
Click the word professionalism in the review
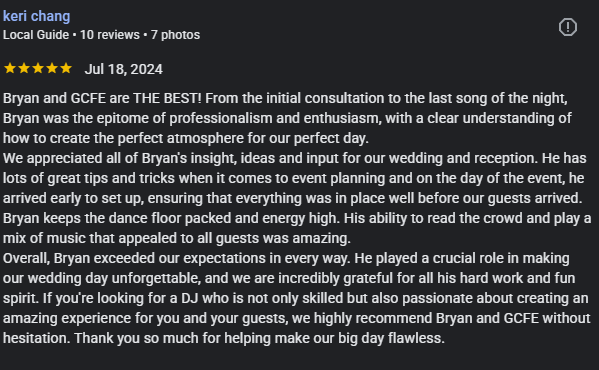tap(221, 118)
